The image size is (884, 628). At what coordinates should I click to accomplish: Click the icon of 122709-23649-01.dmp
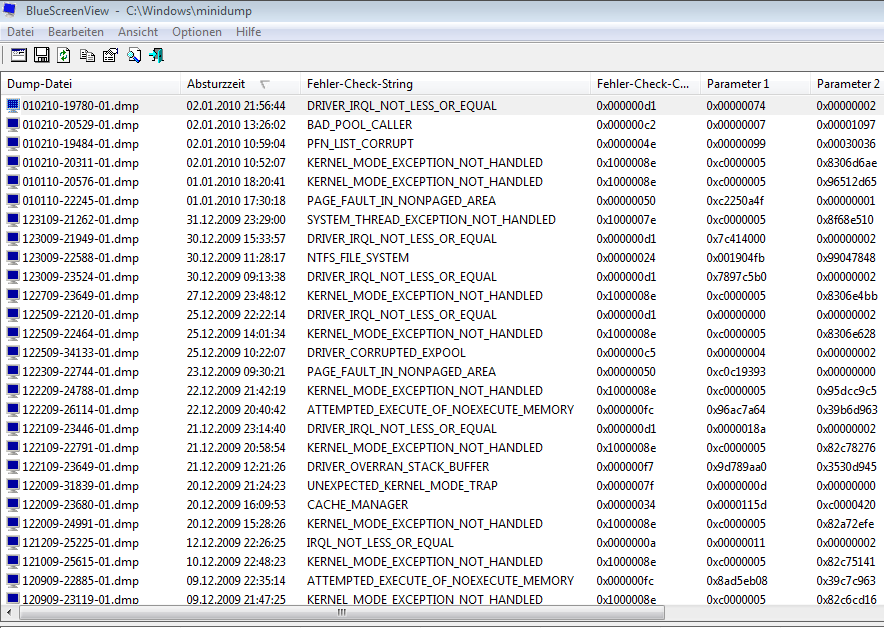pos(13,295)
